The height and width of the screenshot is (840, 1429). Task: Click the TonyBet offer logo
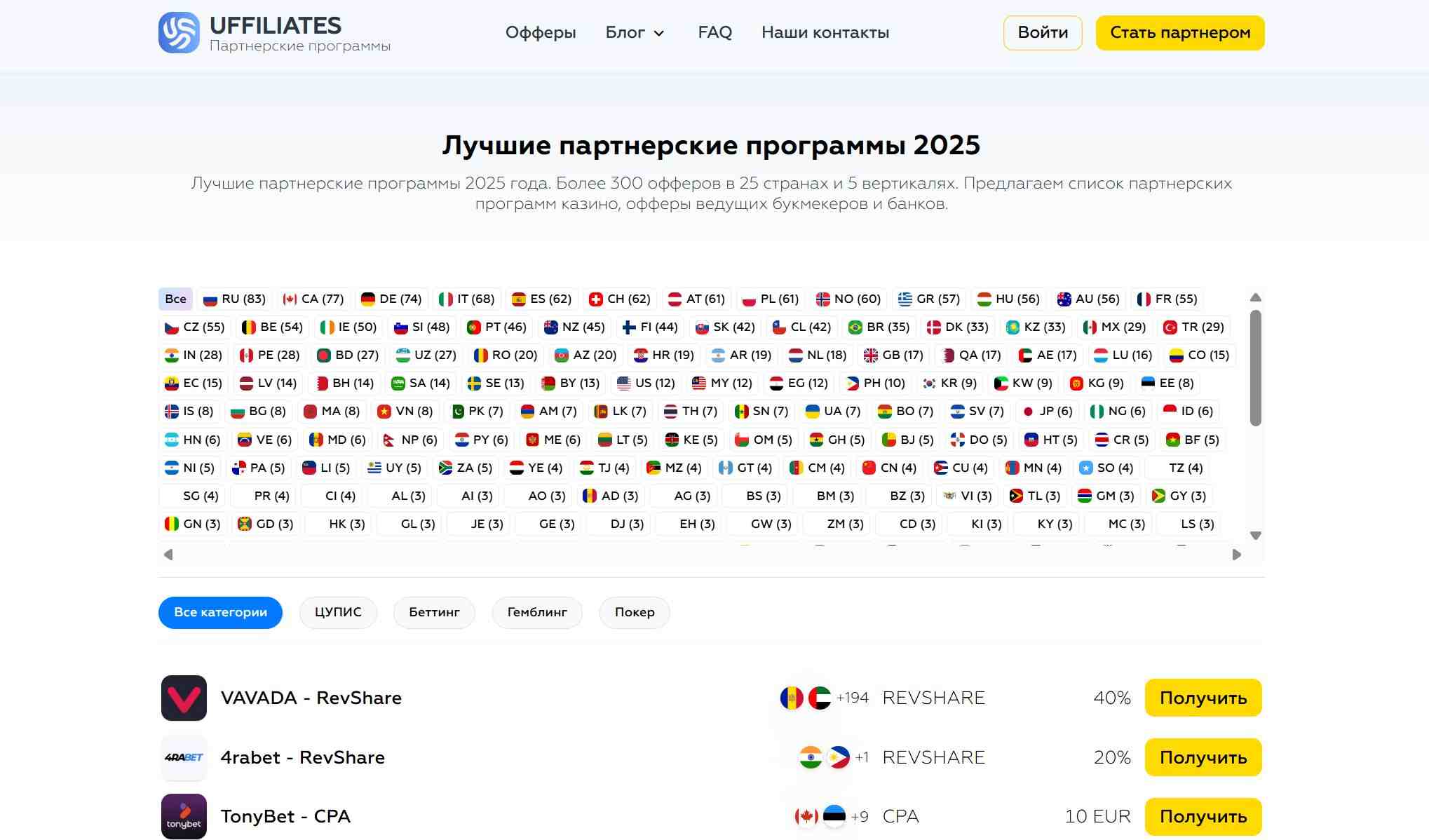(x=184, y=816)
